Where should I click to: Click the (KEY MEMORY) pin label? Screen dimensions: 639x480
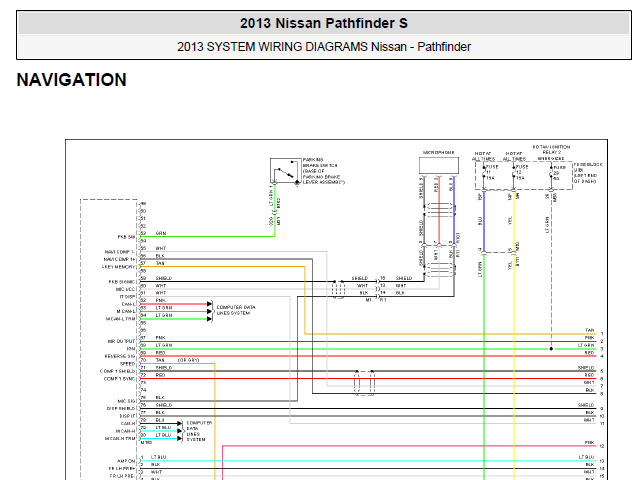[119, 267]
